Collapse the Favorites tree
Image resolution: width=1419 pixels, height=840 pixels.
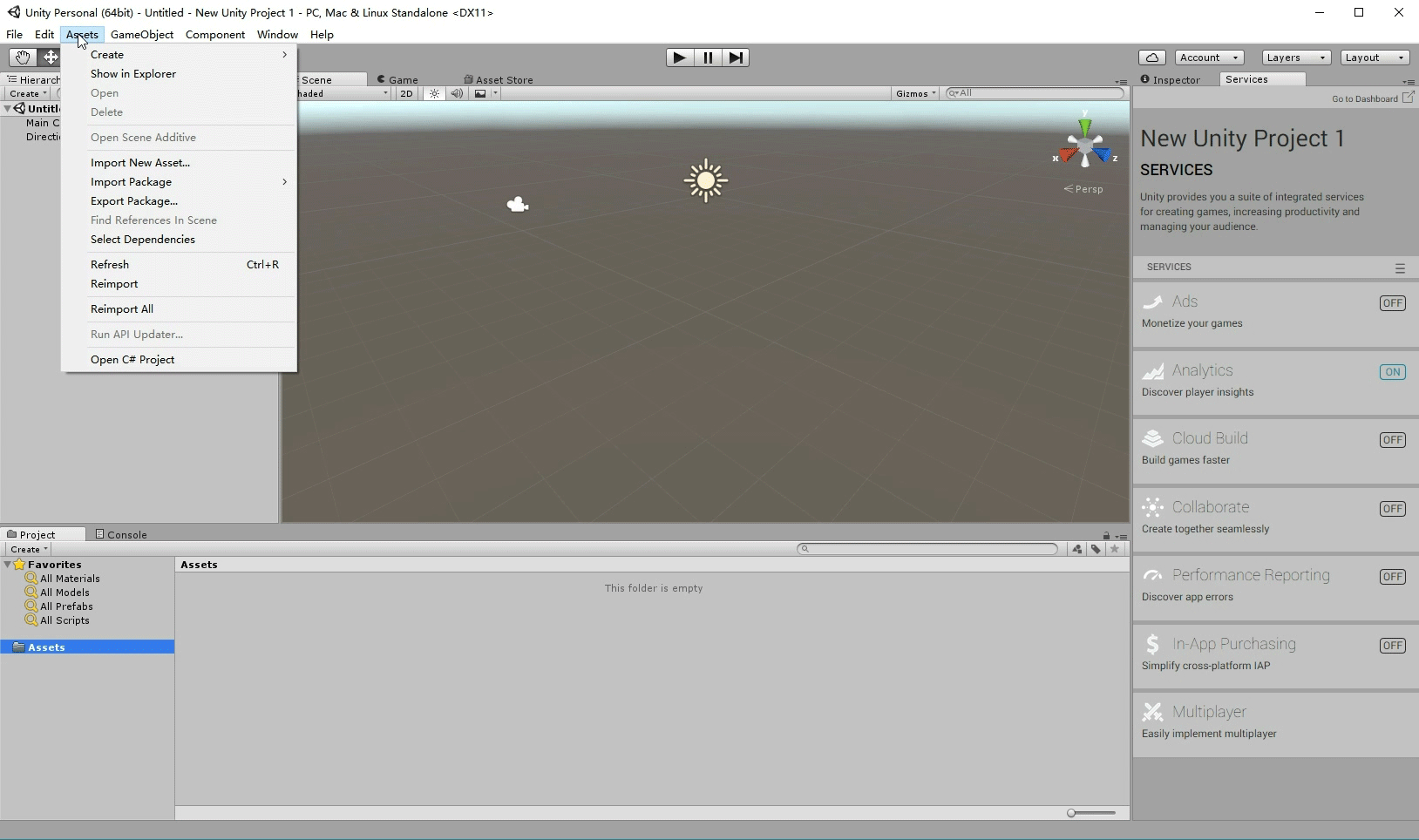click(x=8, y=565)
